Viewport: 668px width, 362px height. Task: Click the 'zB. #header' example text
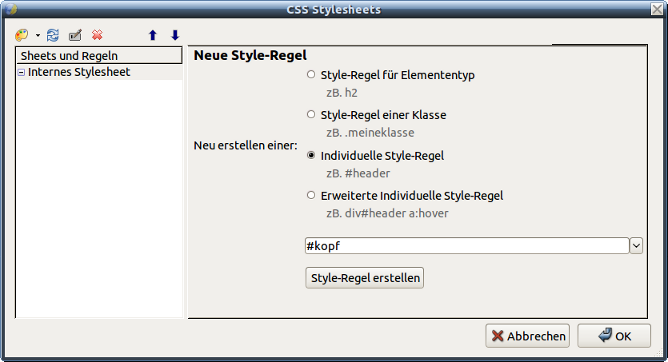(x=358, y=174)
